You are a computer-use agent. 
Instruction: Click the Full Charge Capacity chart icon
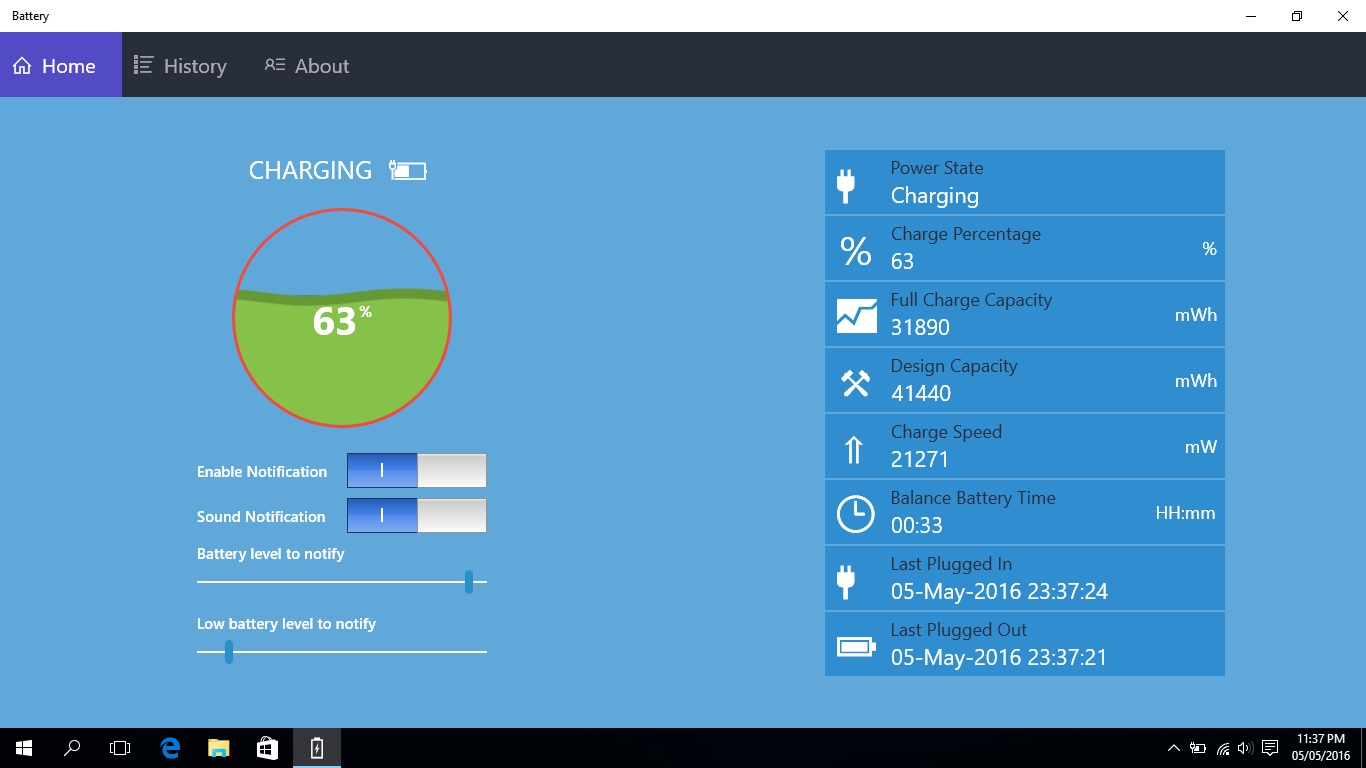[x=856, y=316]
